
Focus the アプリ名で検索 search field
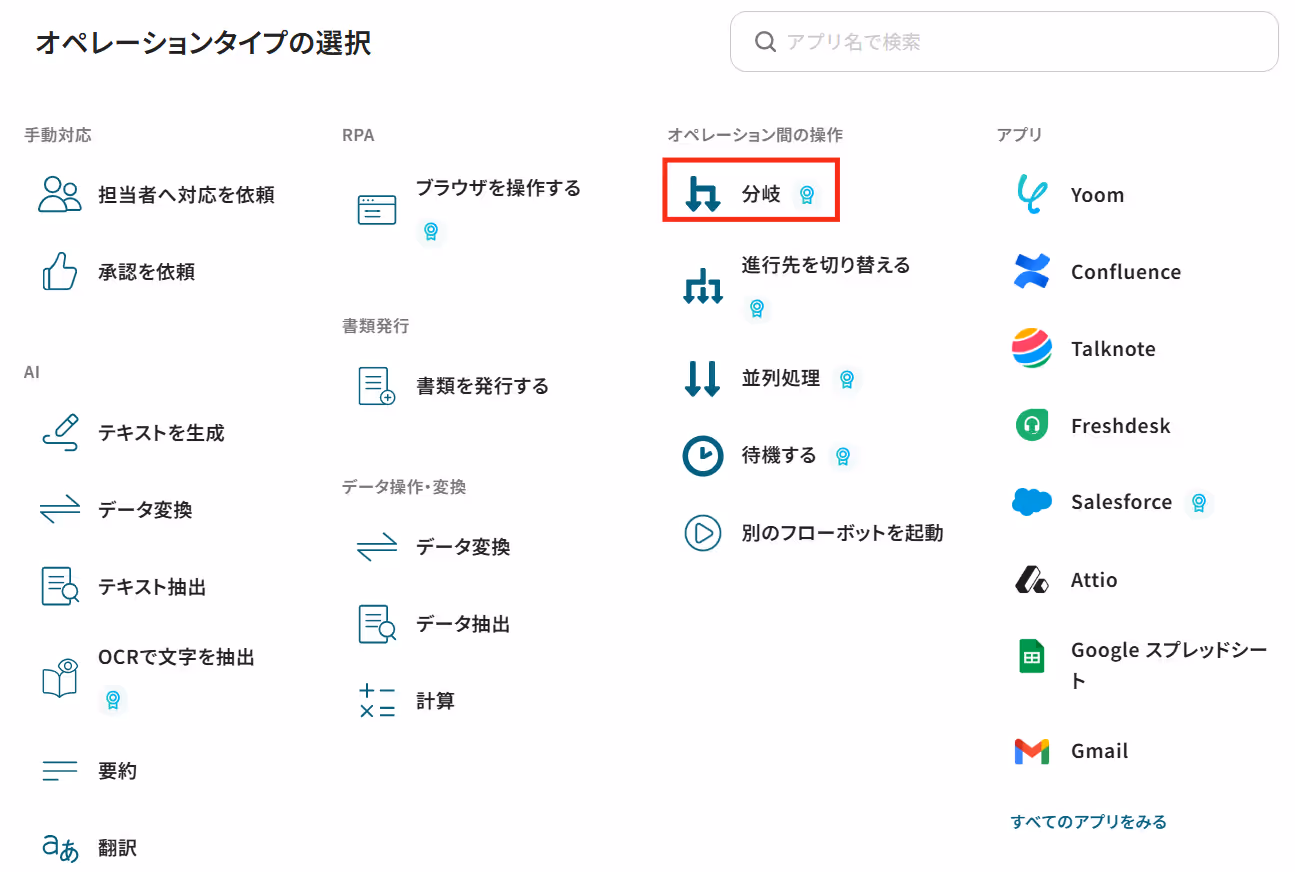click(x=1004, y=42)
